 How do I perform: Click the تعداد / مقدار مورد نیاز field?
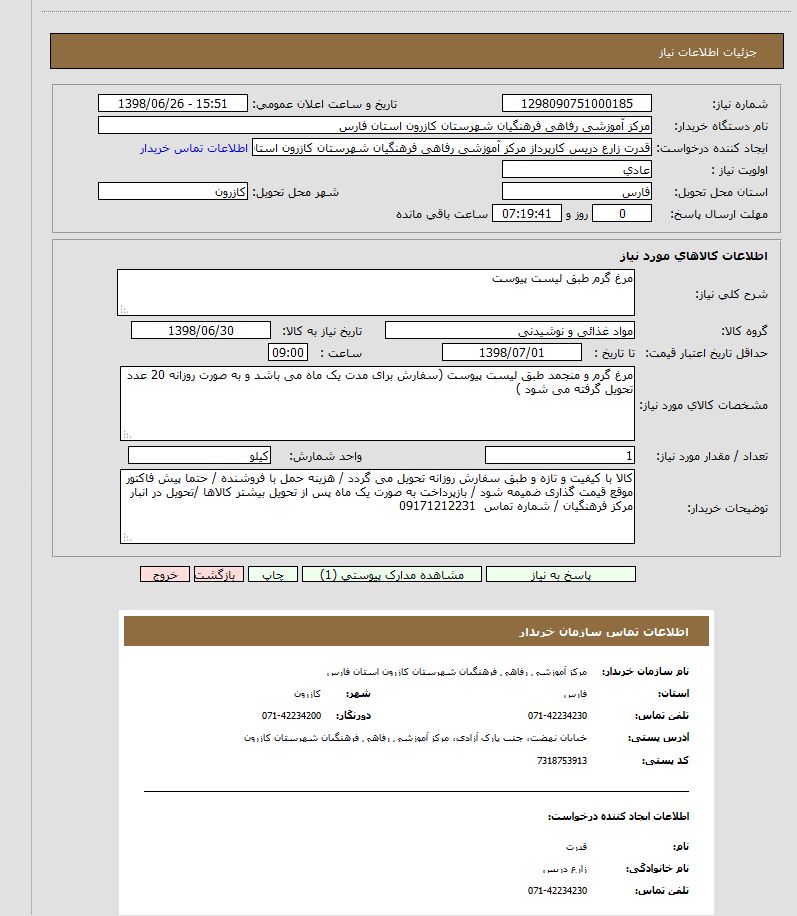pos(559,455)
